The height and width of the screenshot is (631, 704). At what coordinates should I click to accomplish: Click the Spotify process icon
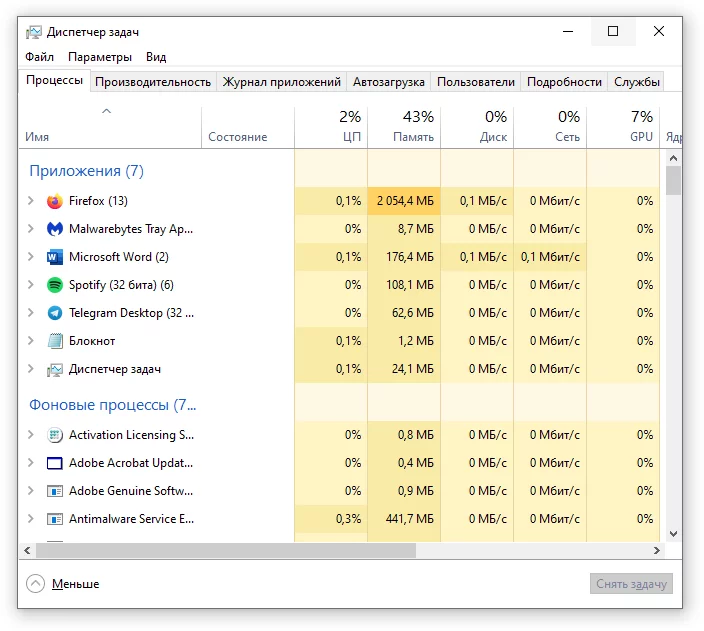(x=55, y=285)
